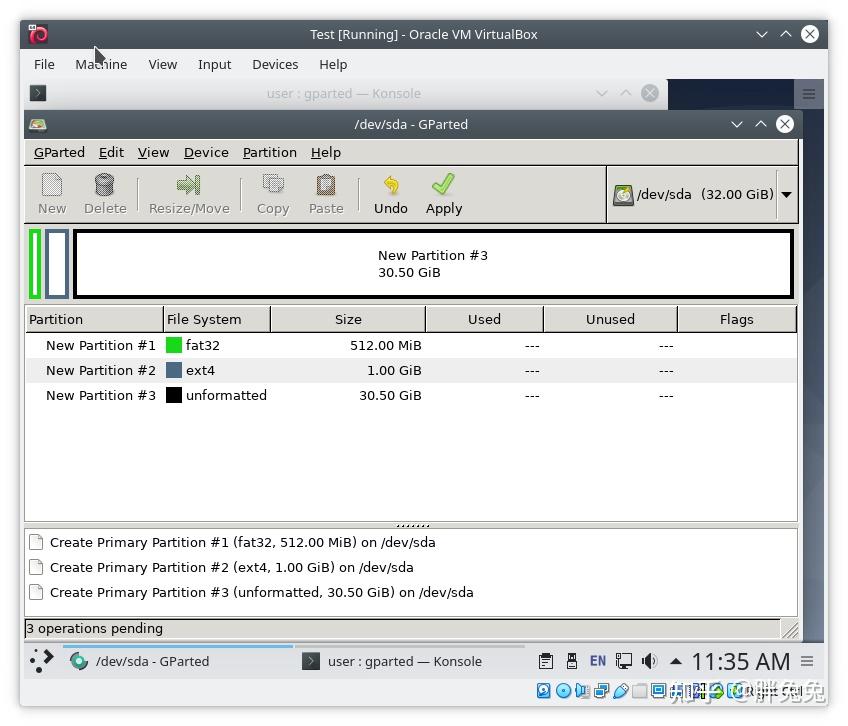
Task: Apply all pending operations with green checkmark
Action: coord(443,194)
